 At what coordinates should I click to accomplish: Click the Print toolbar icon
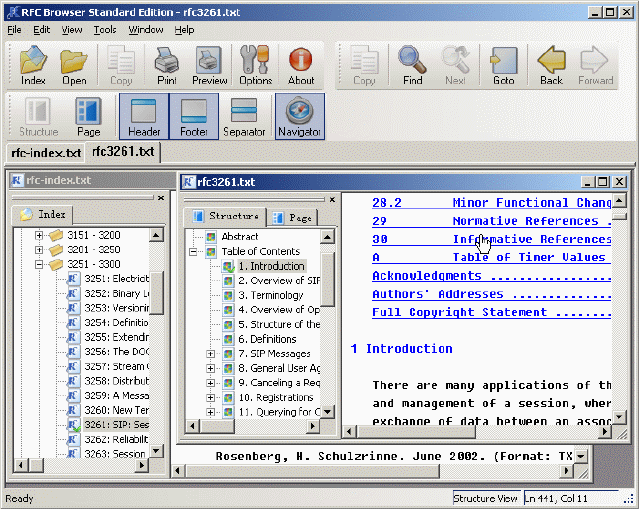[x=167, y=66]
